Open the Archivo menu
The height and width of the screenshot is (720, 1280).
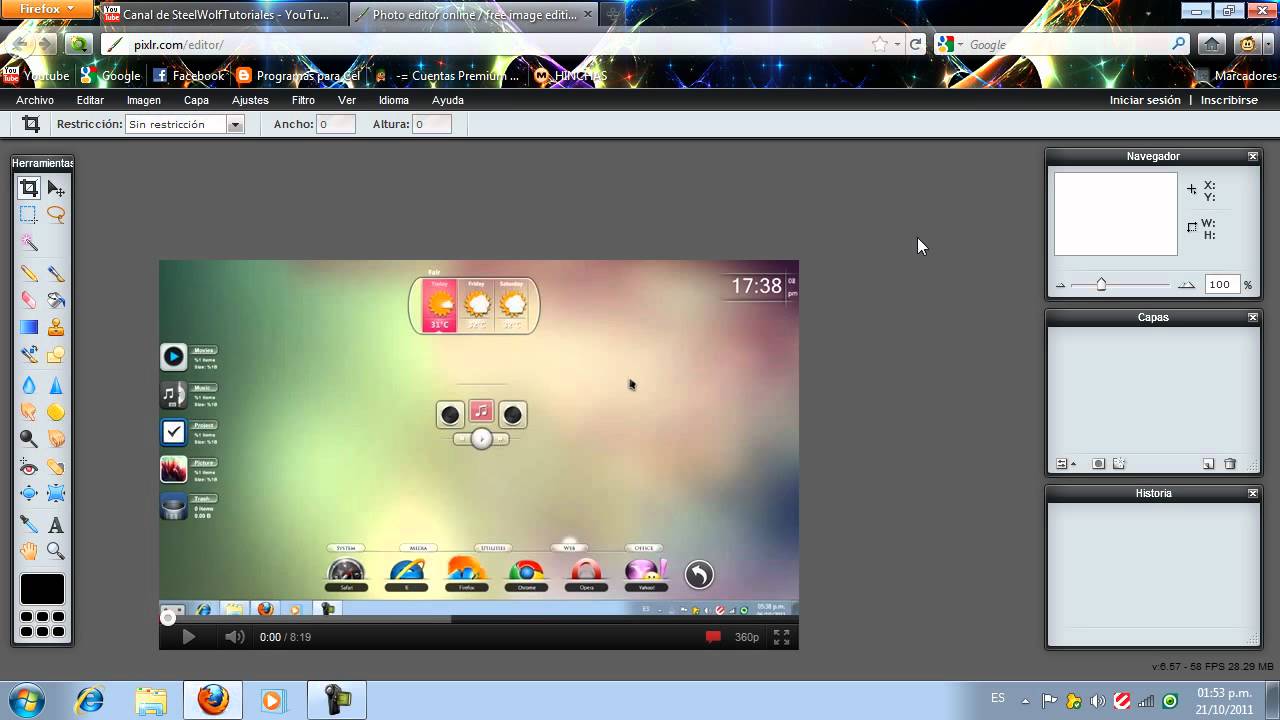[x=35, y=100]
